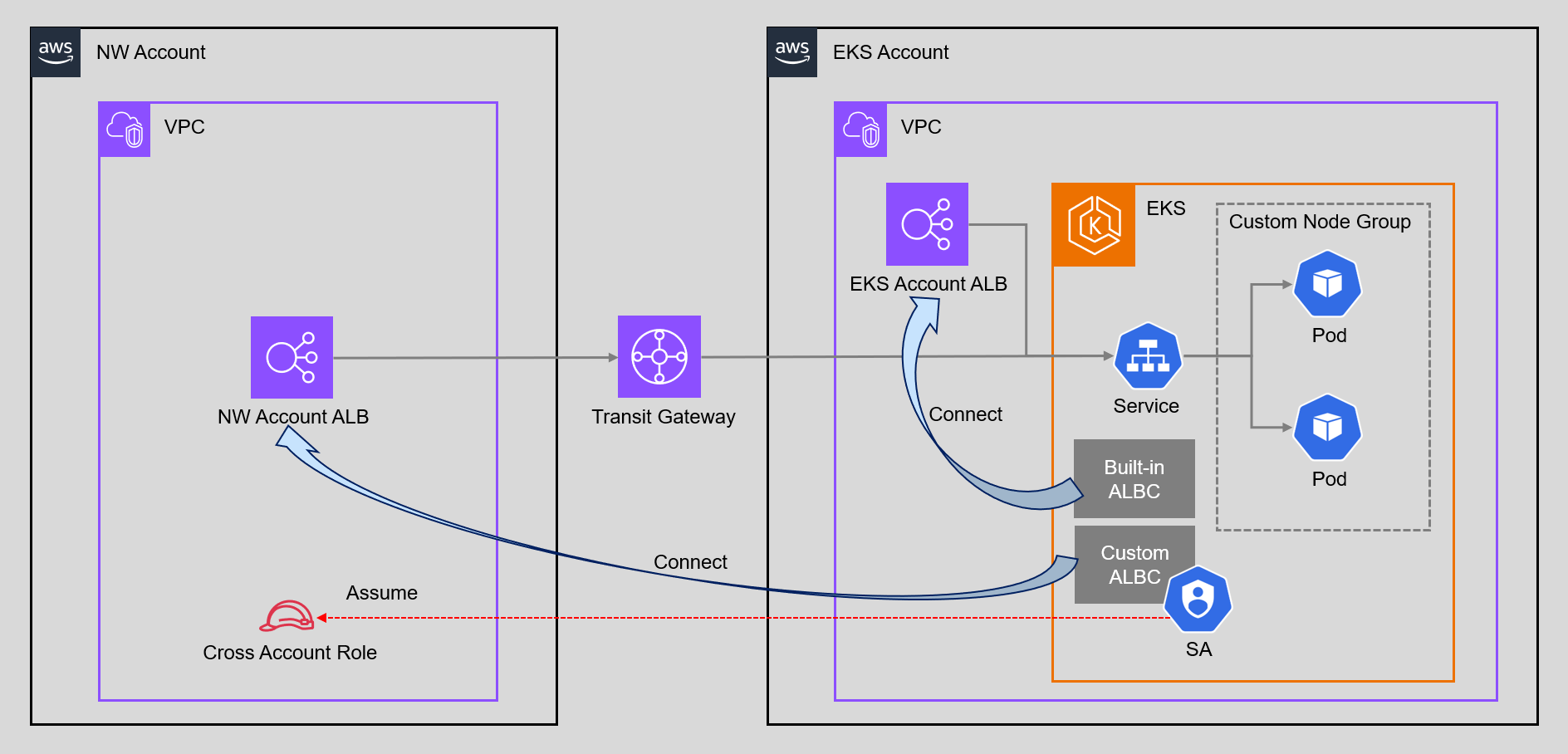Click the 'EKS' label beside the orange icon
The width and height of the screenshot is (1568, 754).
tap(1166, 208)
